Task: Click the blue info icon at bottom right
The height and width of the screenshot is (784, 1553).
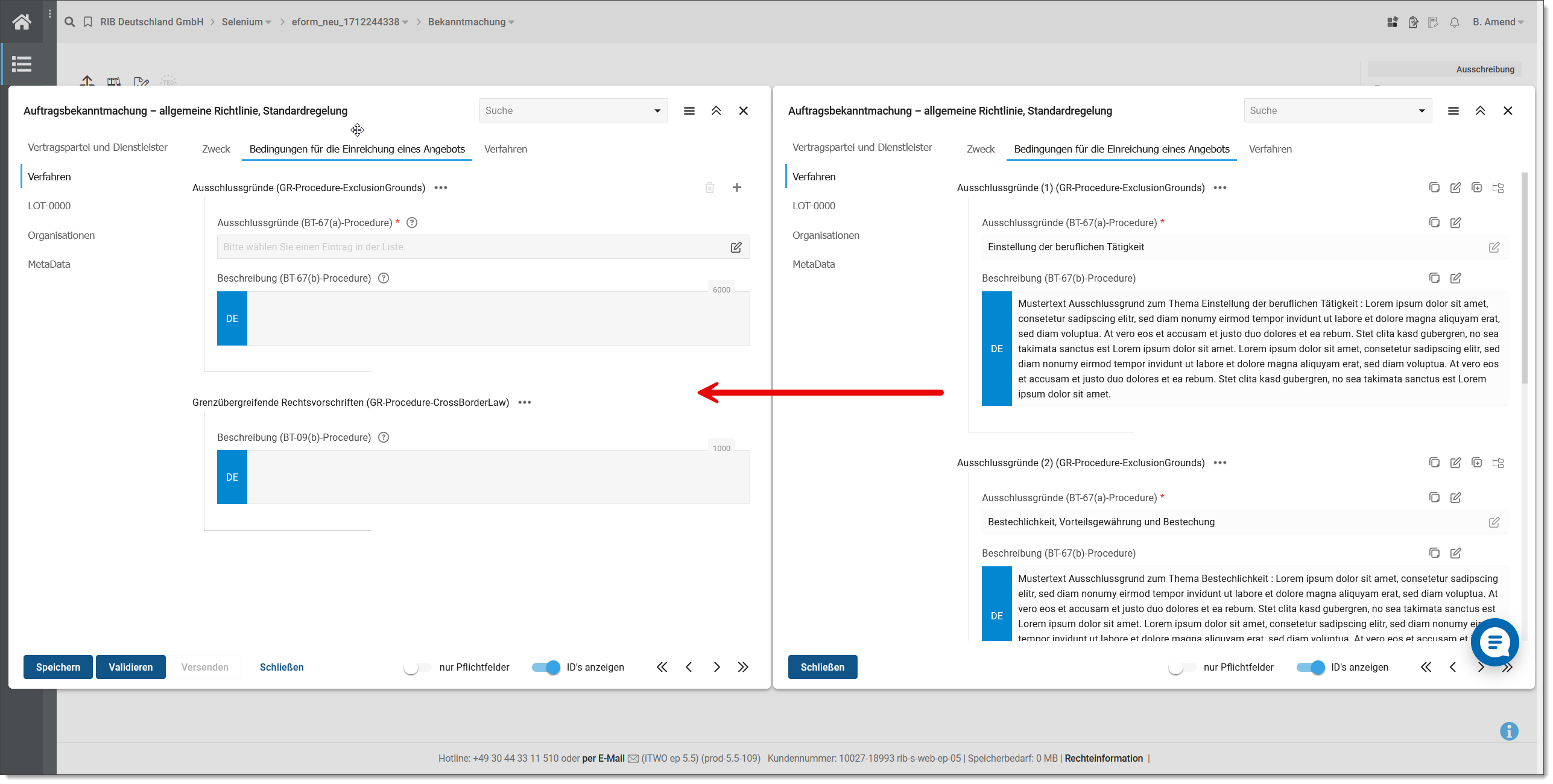Action: (1510, 732)
